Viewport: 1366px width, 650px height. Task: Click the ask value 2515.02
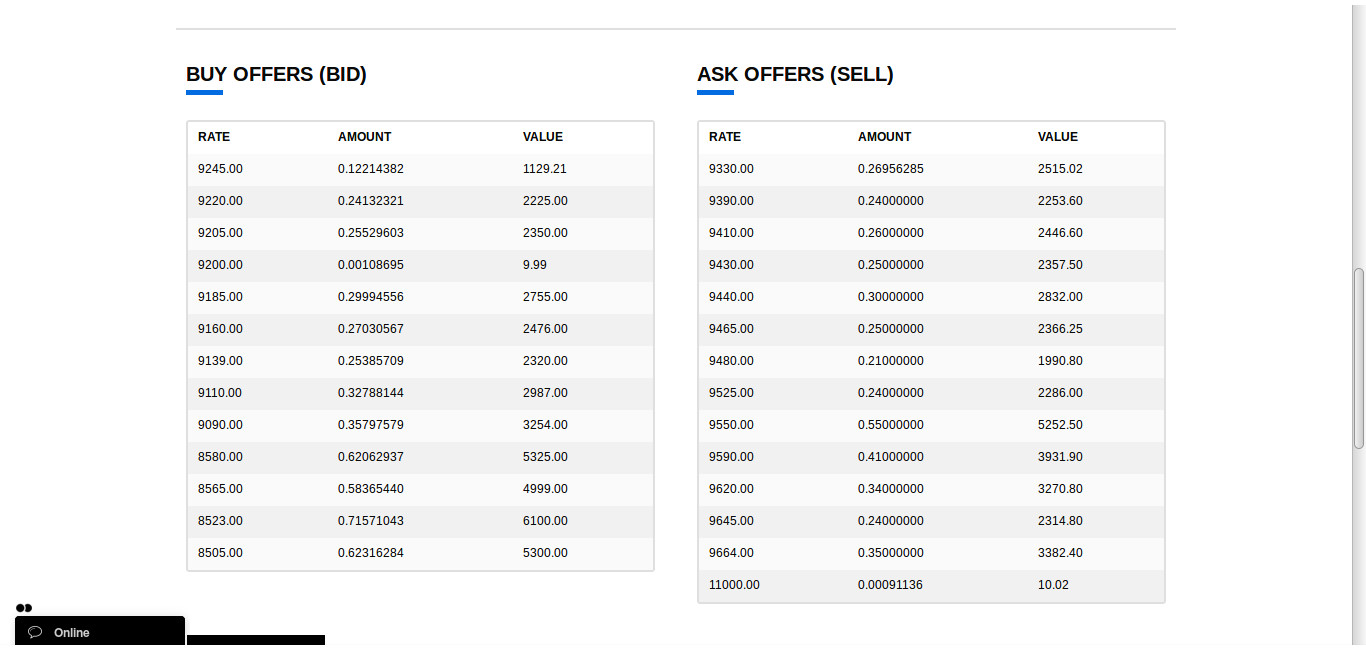[1060, 169]
